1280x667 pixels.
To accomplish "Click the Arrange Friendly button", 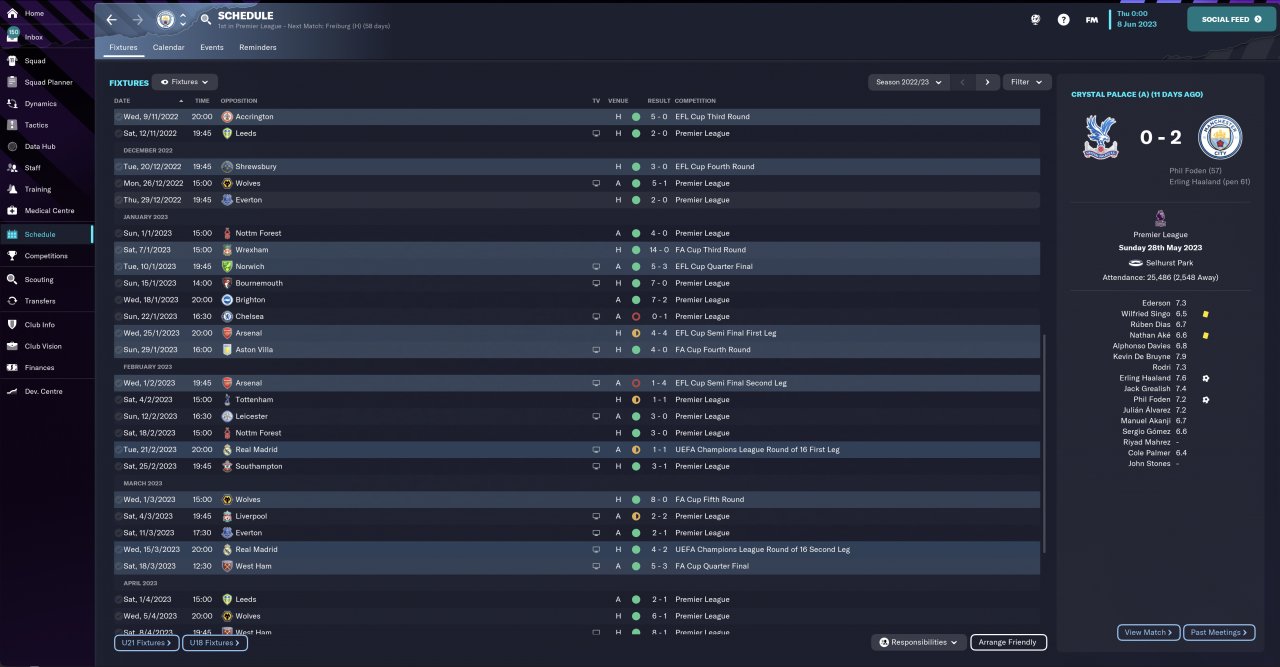I will click(1008, 642).
